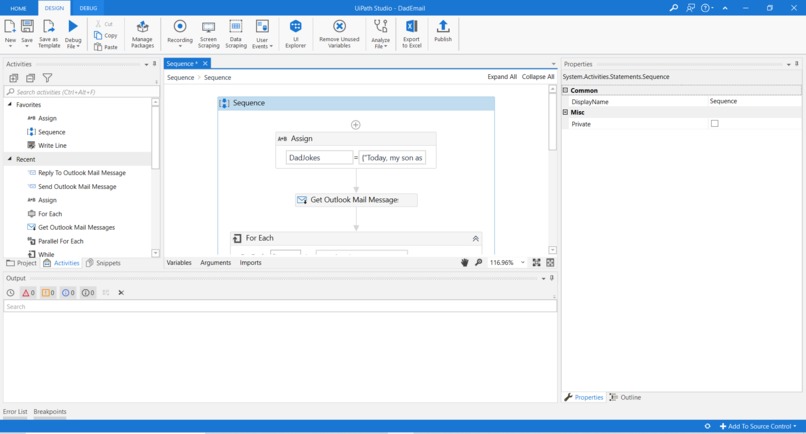Viewport: 806px width, 434px height.
Task: Launch Screen Scraping
Action: (x=209, y=34)
